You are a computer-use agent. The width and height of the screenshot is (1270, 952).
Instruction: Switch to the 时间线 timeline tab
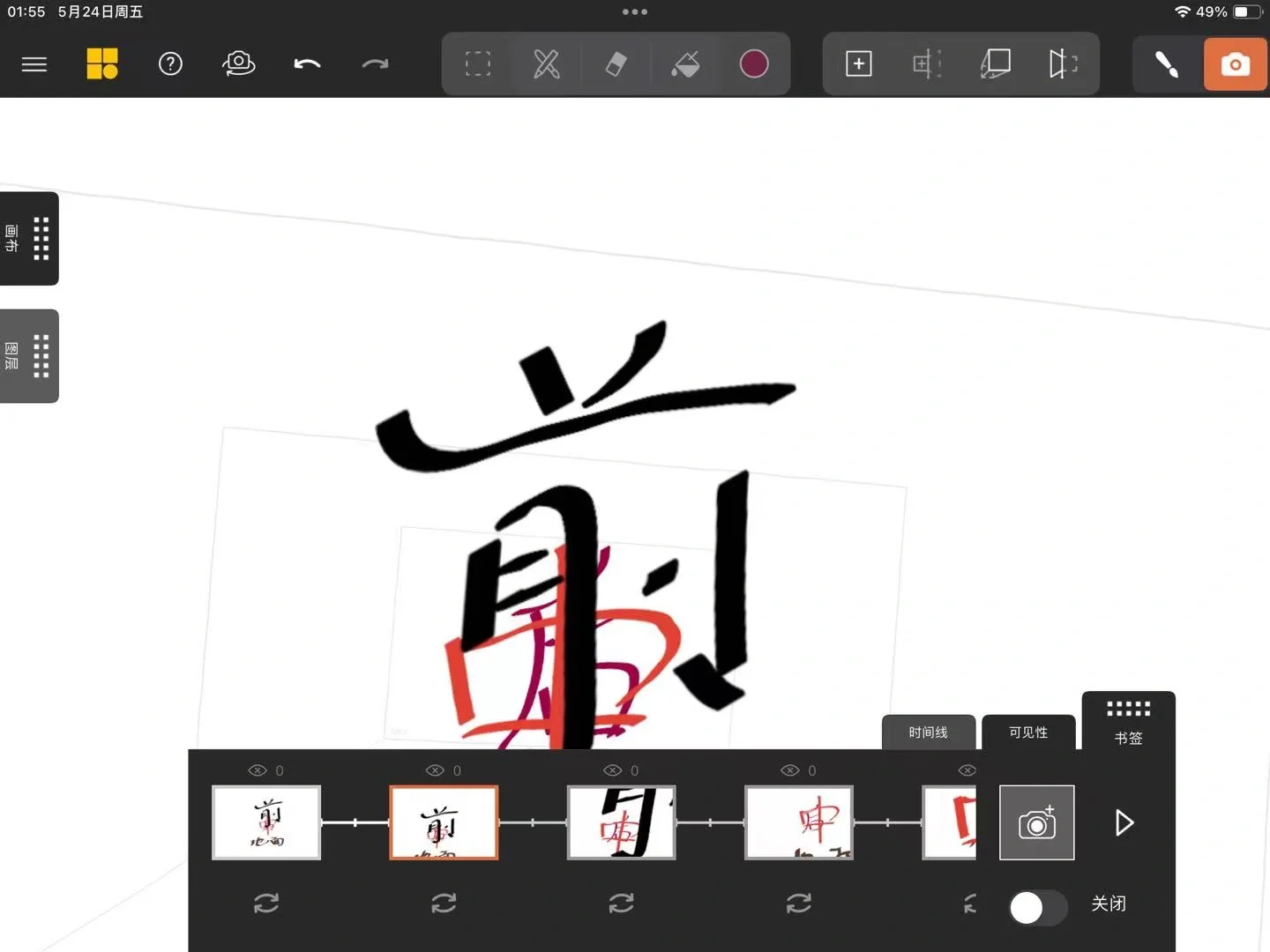(928, 732)
